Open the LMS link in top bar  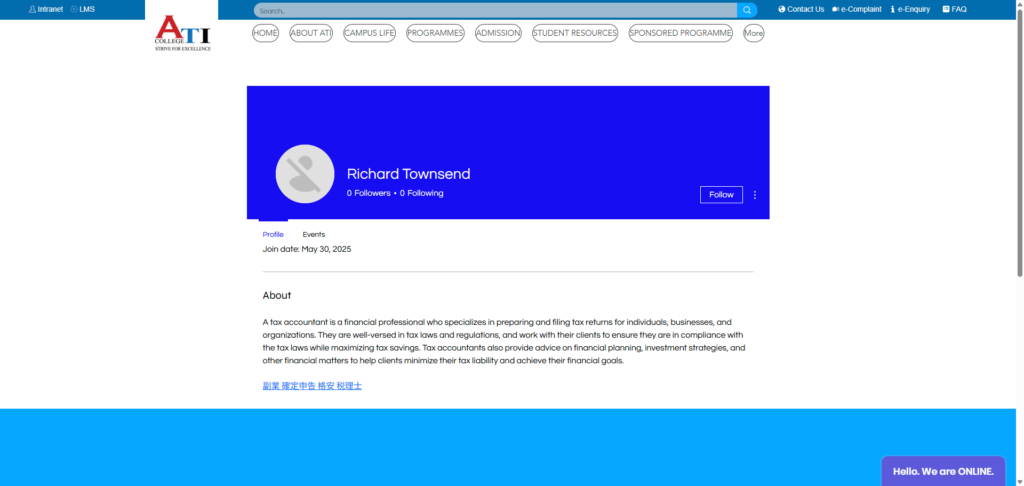(83, 9)
